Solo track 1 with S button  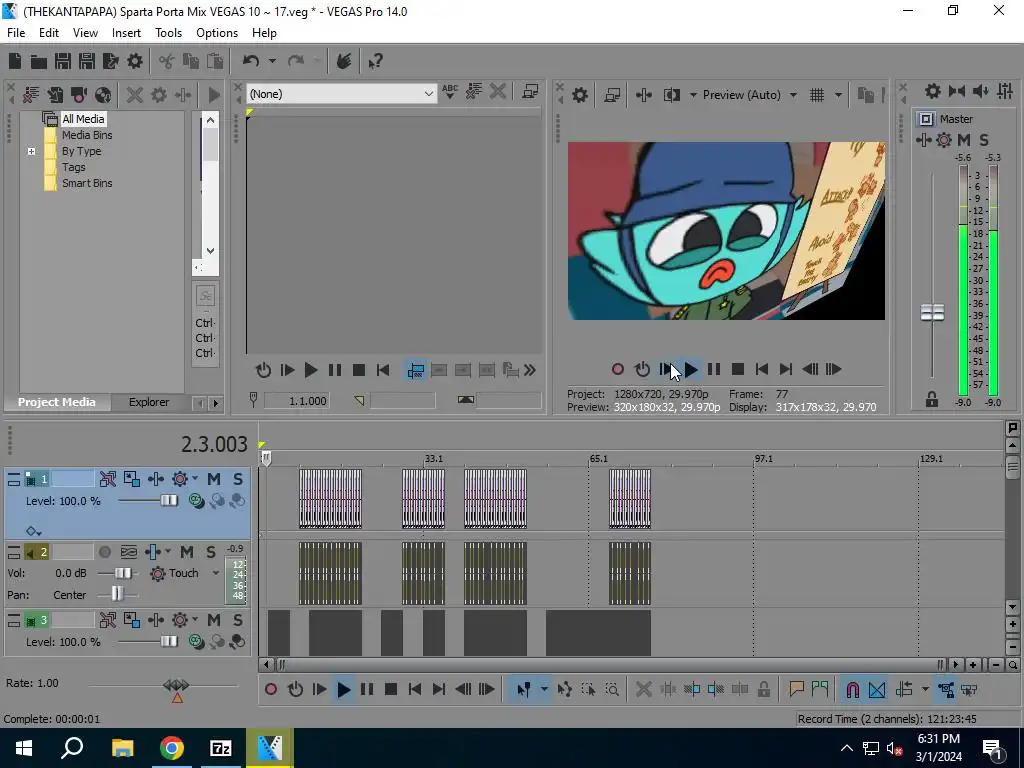click(x=238, y=479)
